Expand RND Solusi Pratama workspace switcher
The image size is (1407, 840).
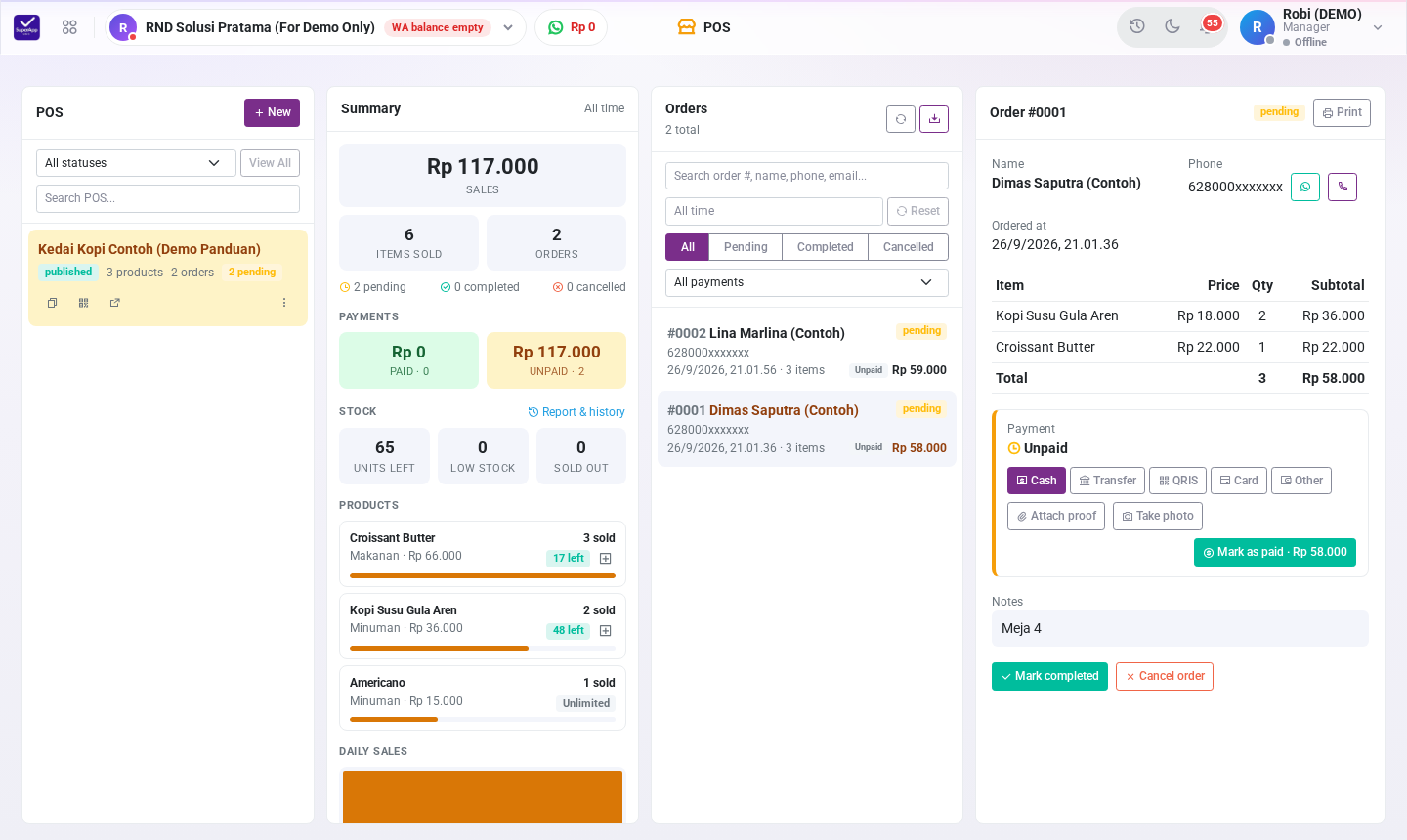click(315, 27)
